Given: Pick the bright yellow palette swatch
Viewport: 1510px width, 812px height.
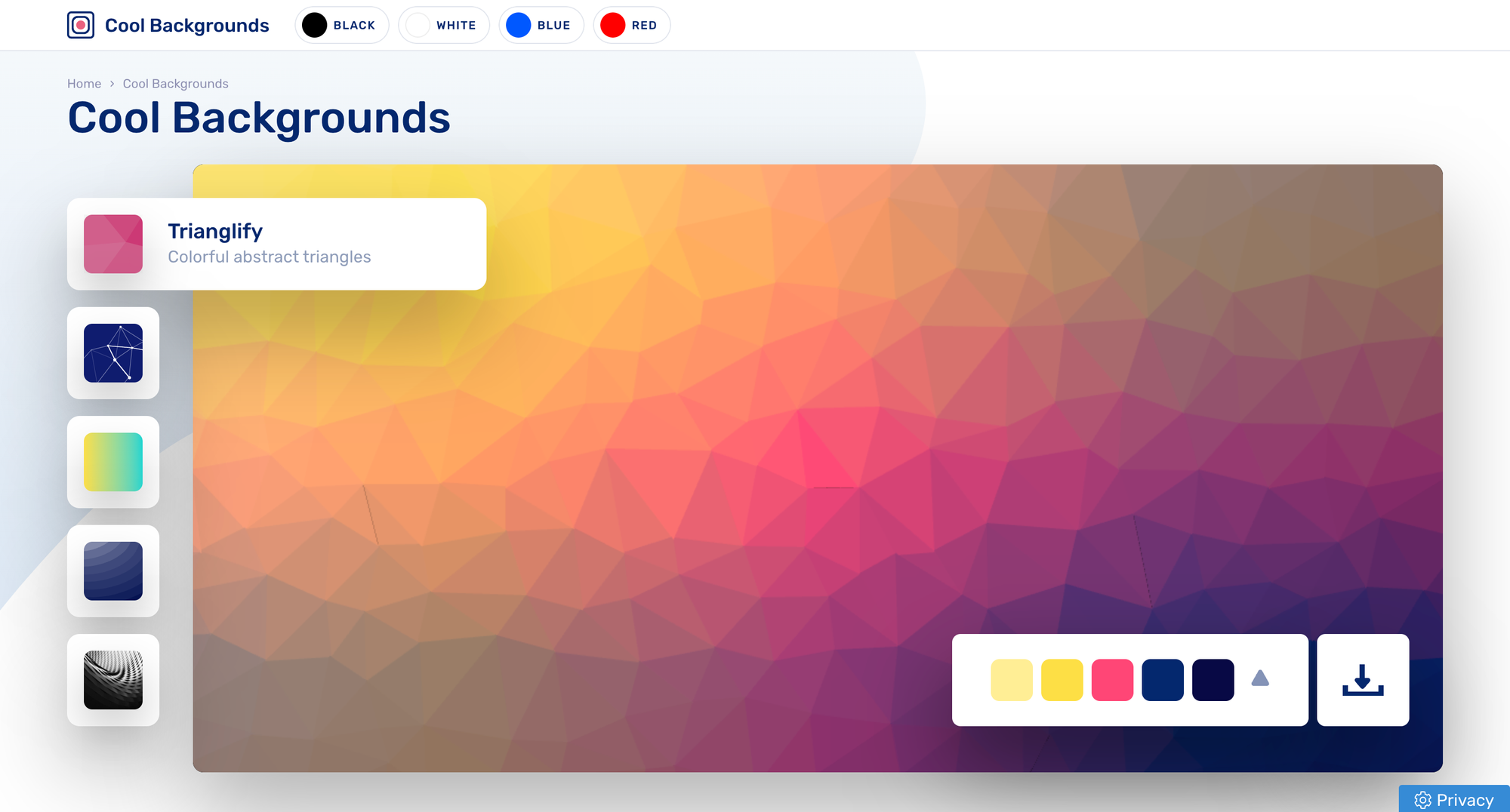Looking at the screenshot, I should click(1062, 680).
